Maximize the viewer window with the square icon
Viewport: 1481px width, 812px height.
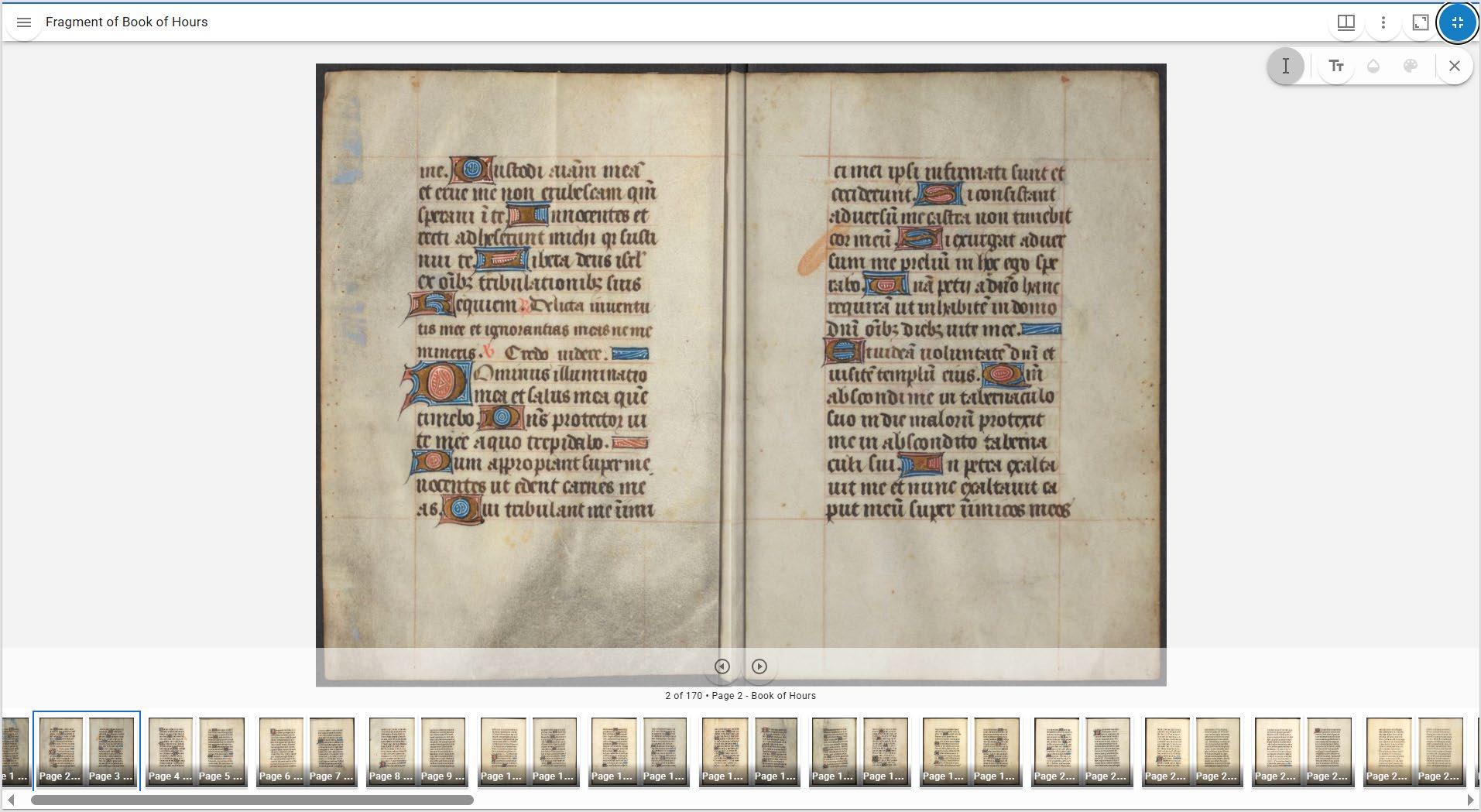[x=1421, y=22]
